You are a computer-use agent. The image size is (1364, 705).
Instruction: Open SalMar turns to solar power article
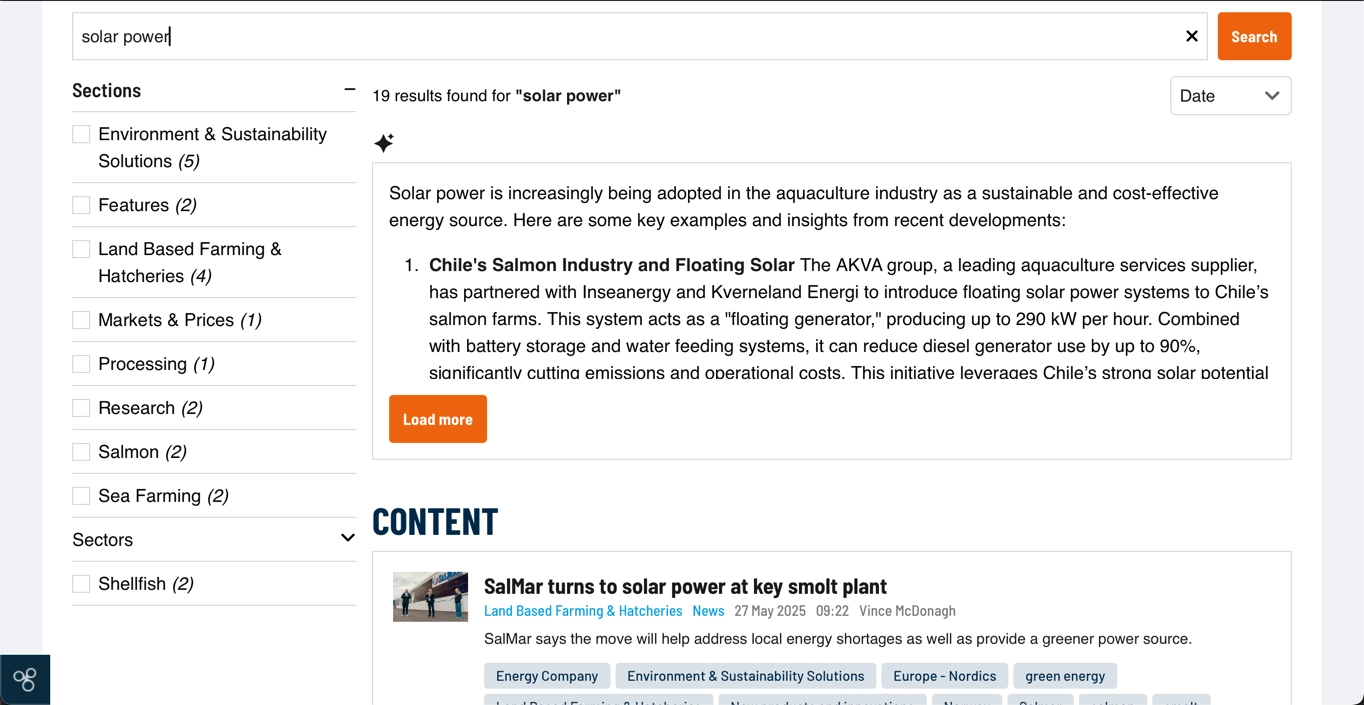[x=685, y=586]
